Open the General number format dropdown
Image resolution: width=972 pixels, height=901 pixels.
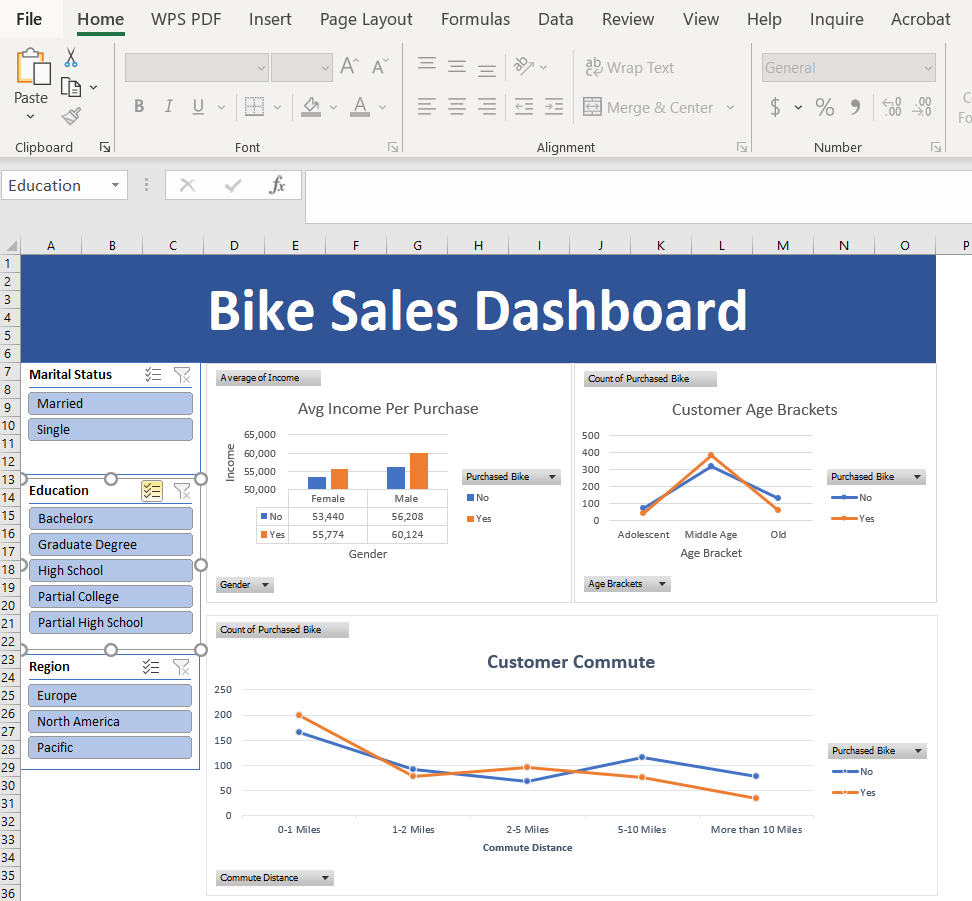928,68
